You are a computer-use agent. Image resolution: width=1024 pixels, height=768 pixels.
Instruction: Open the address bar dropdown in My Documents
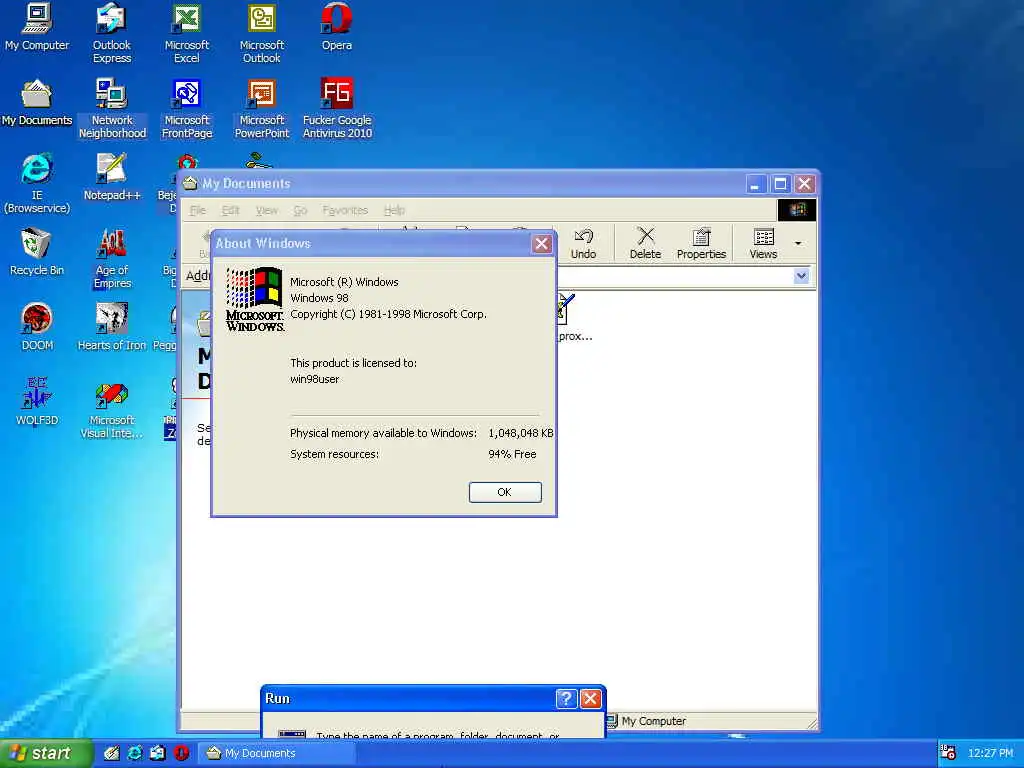801,276
